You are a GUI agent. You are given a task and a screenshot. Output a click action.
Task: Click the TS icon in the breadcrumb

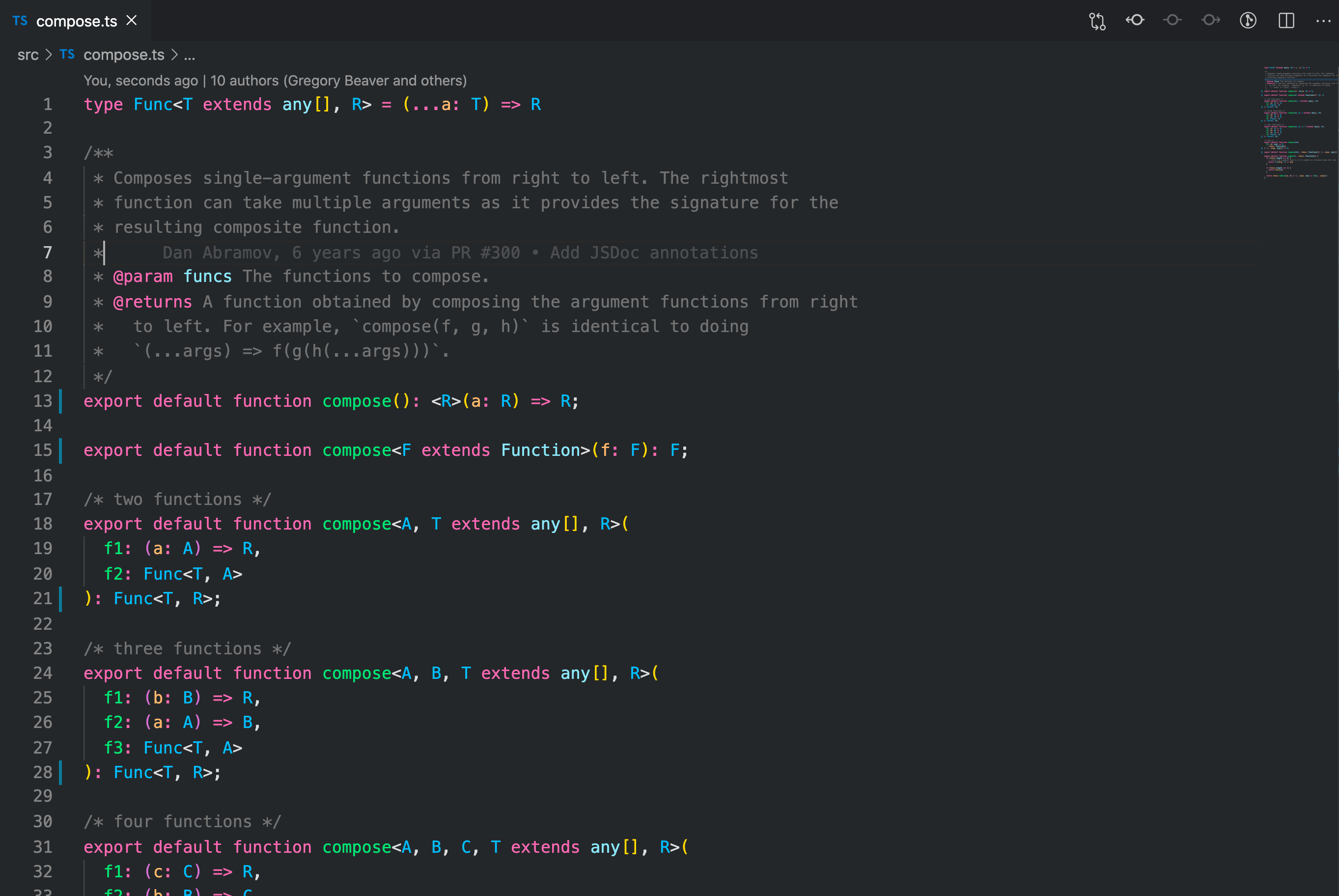pos(67,55)
